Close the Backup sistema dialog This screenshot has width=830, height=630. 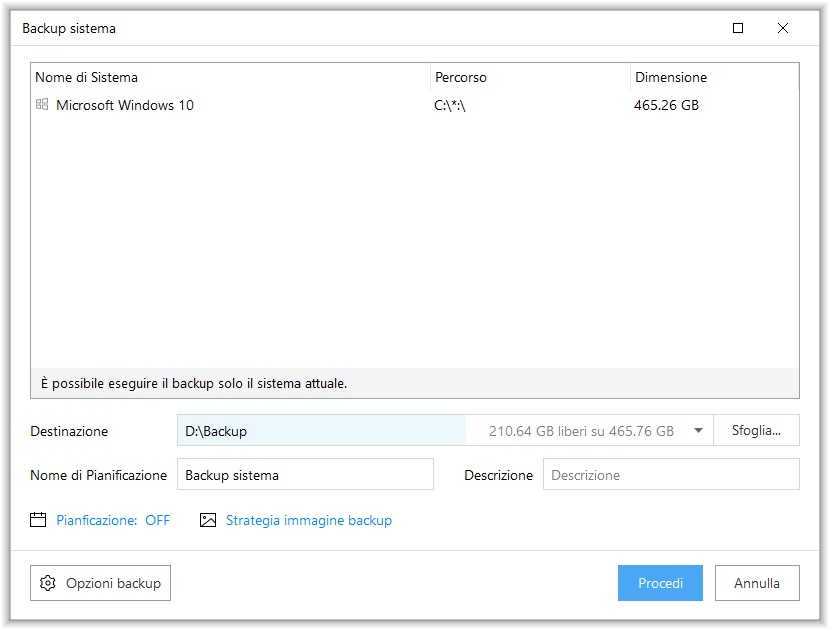(783, 28)
